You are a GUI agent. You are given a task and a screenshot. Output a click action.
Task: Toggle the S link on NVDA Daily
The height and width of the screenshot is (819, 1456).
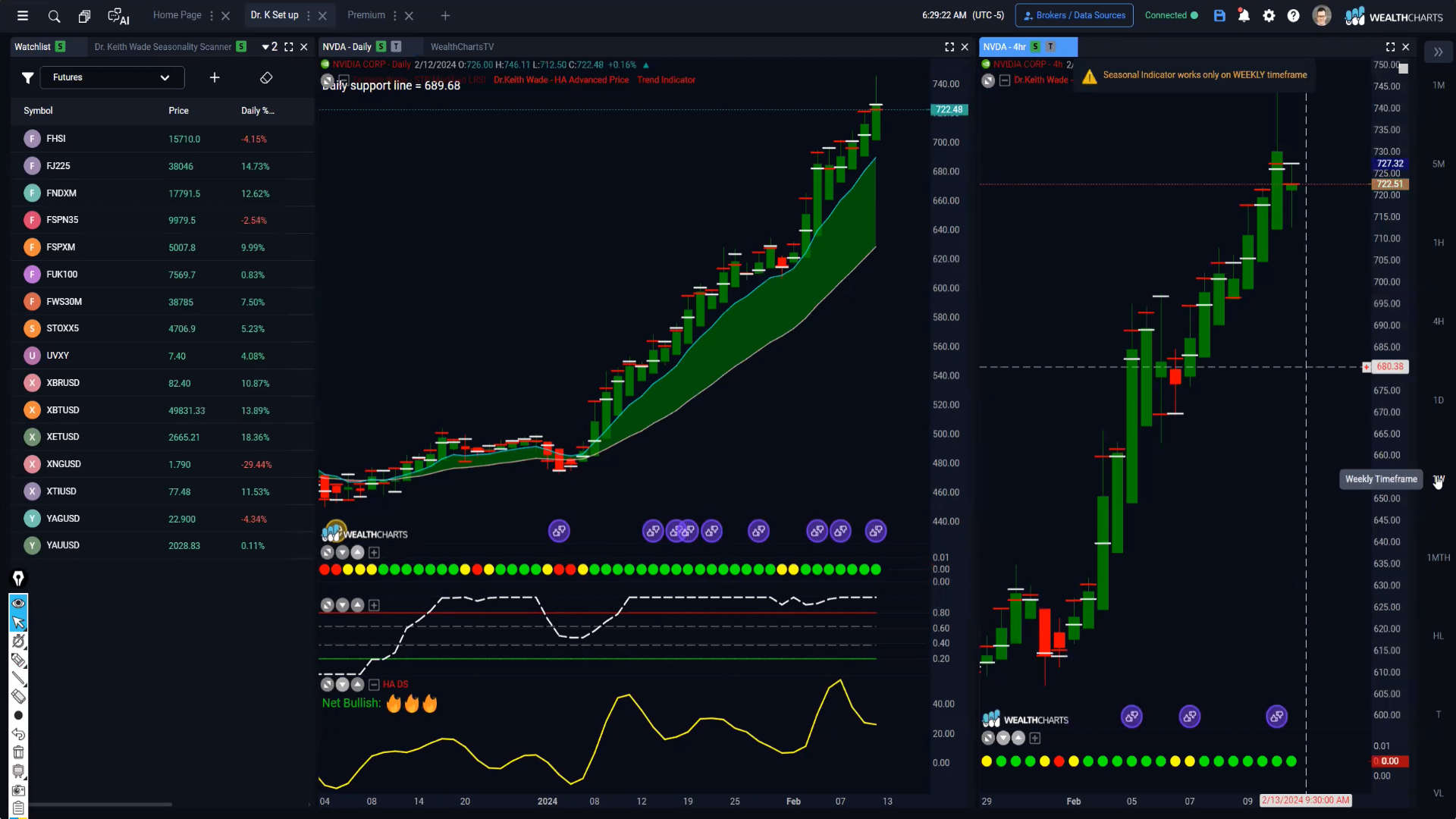click(x=381, y=47)
